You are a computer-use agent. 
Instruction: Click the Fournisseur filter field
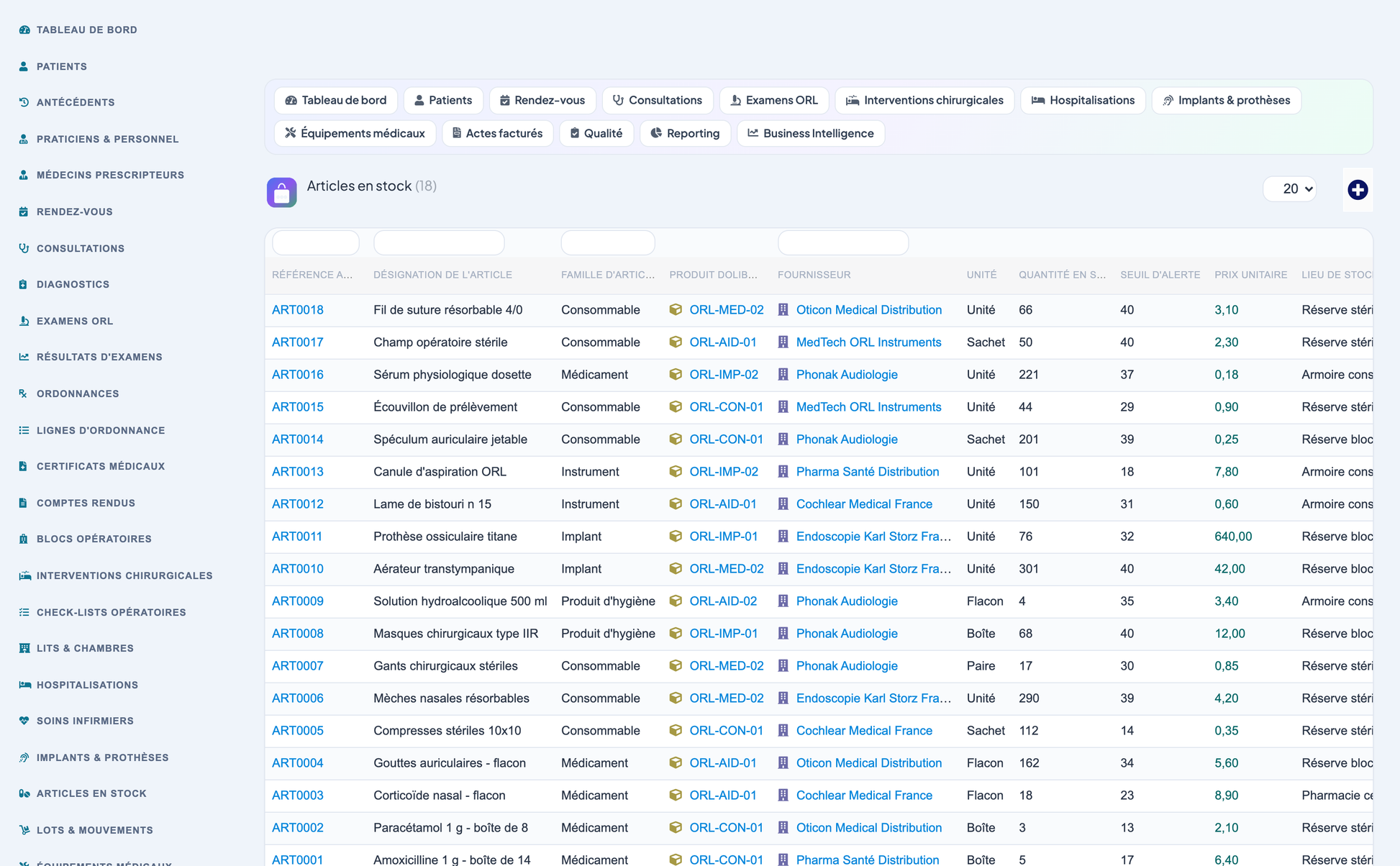[x=843, y=242]
